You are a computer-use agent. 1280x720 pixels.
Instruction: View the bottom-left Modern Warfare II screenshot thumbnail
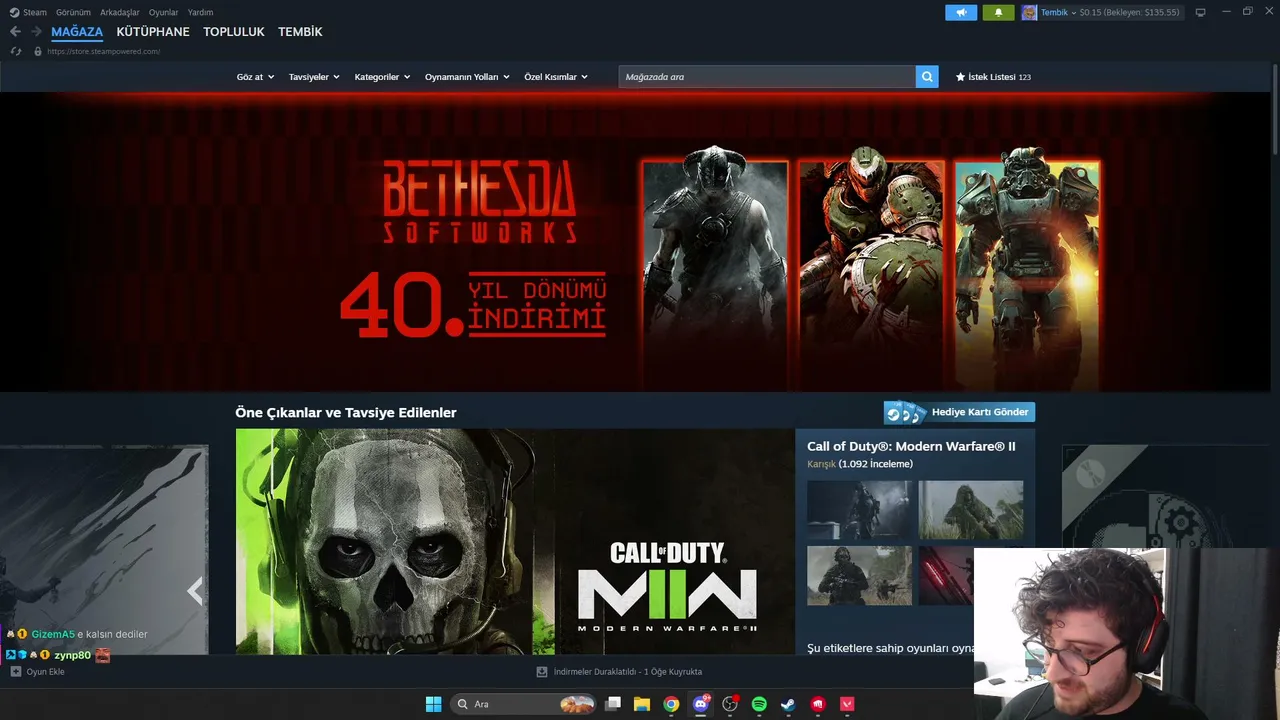pos(860,575)
